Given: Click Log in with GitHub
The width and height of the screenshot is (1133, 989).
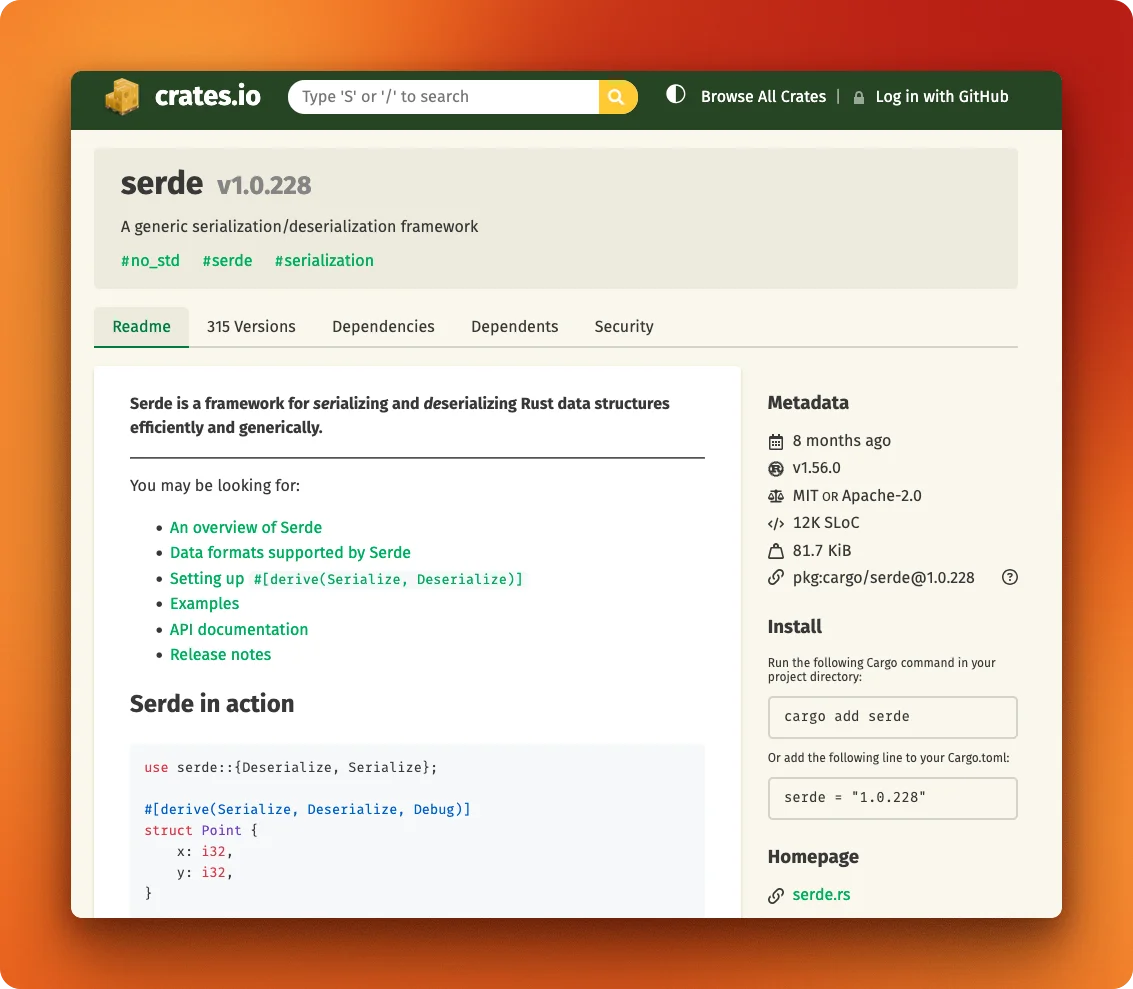Looking at the screenshot, I should pos(942,97).
